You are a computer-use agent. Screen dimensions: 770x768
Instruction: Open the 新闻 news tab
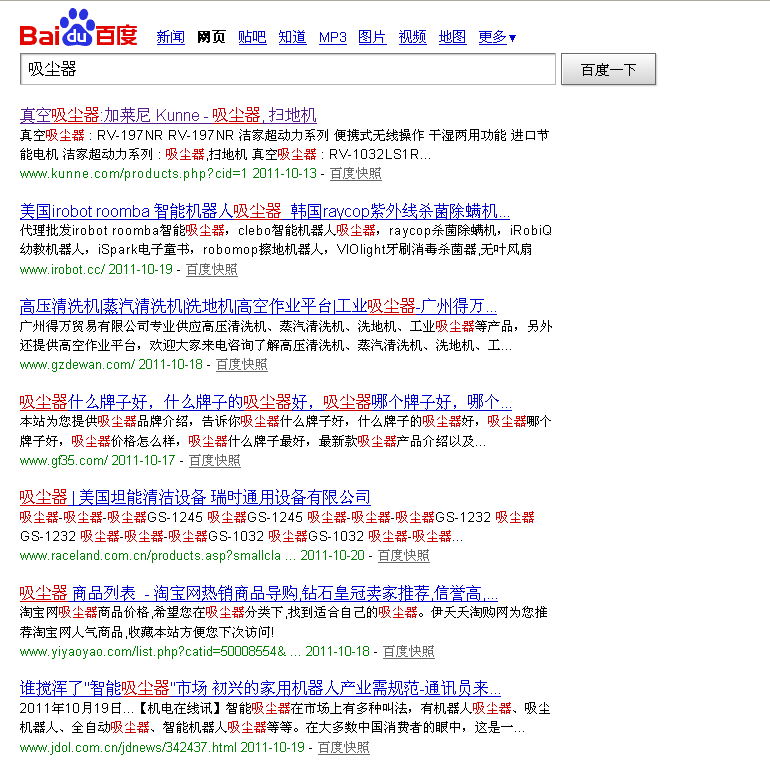point(170,37)
